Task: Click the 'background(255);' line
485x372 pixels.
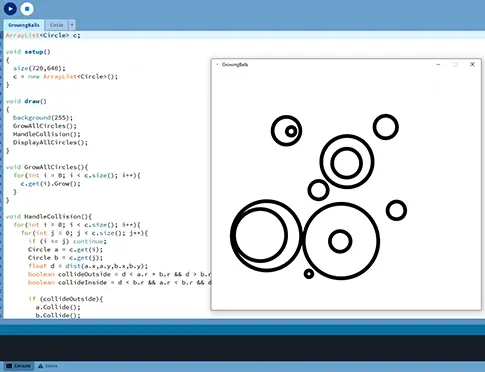Action: (43, 118)
